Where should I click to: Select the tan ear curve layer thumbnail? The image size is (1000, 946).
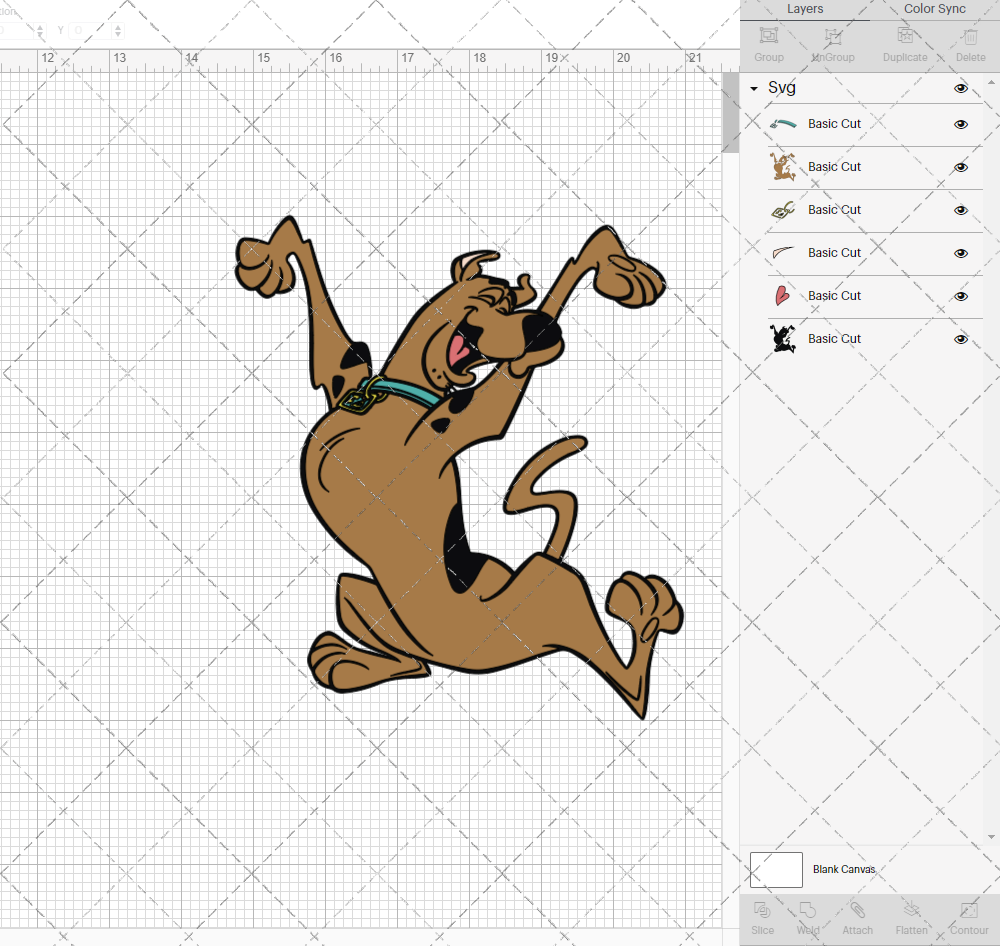783,253
